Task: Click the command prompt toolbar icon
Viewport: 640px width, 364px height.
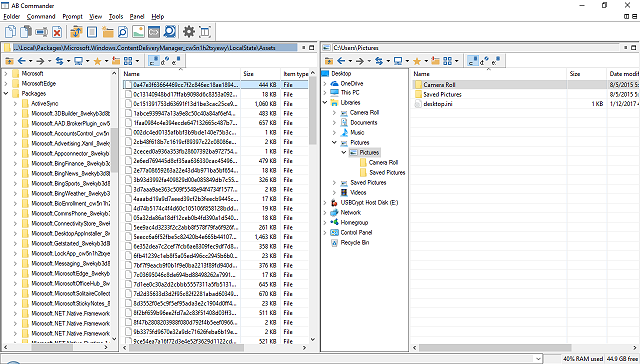Action: tap(154, 31)
